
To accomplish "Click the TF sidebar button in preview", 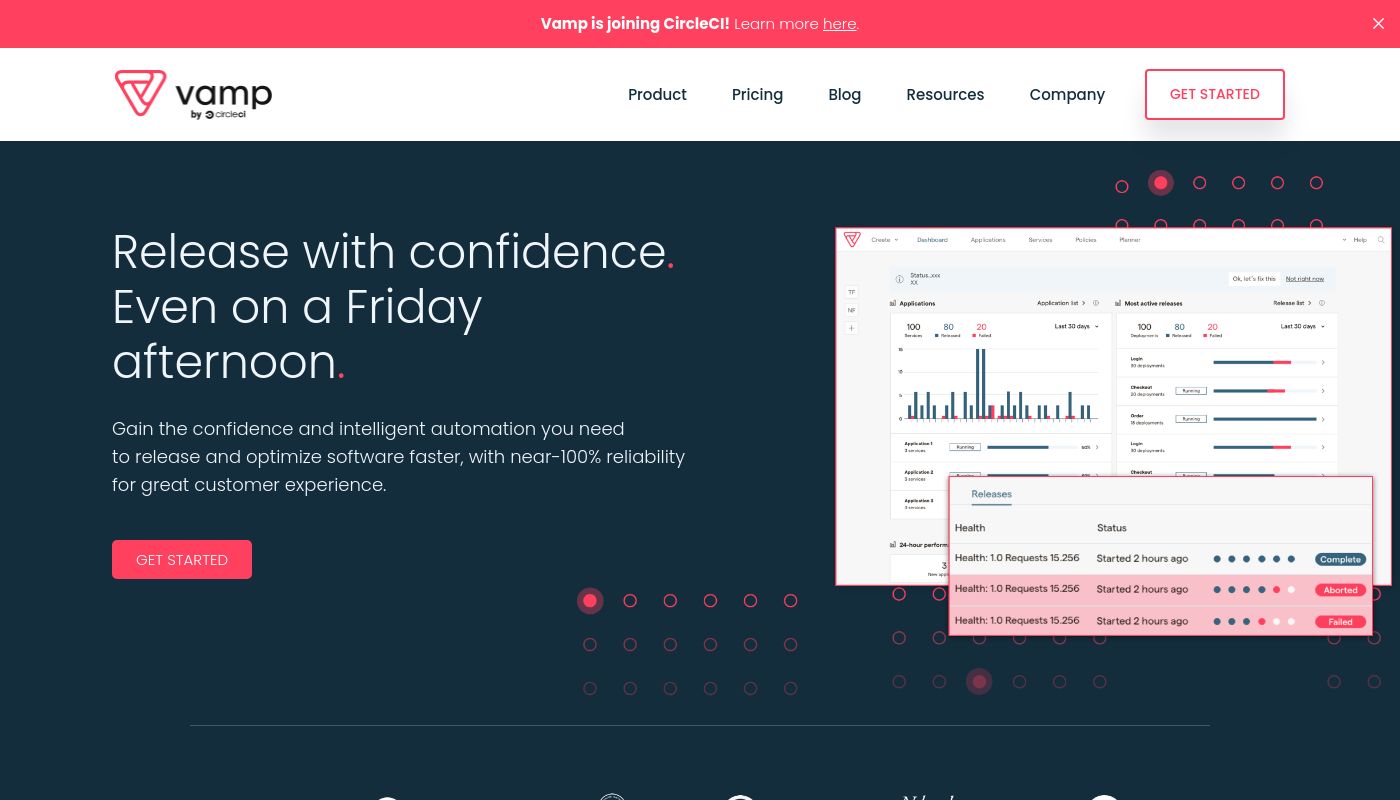I will (852, 292).
